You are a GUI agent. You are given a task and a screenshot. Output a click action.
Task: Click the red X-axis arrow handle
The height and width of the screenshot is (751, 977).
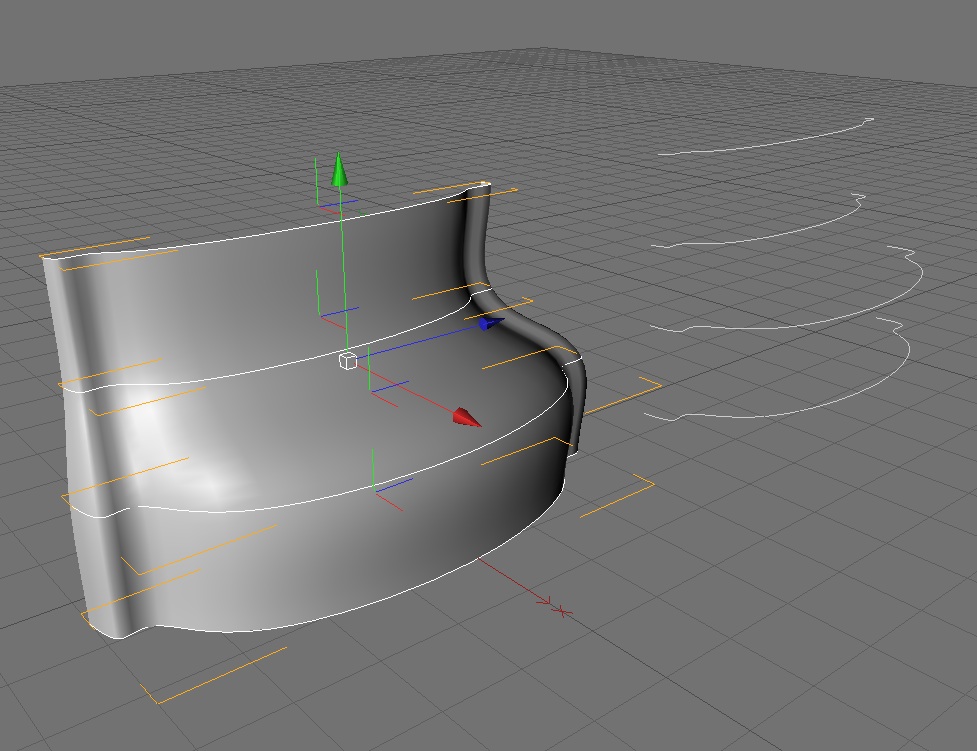(467, 418)
